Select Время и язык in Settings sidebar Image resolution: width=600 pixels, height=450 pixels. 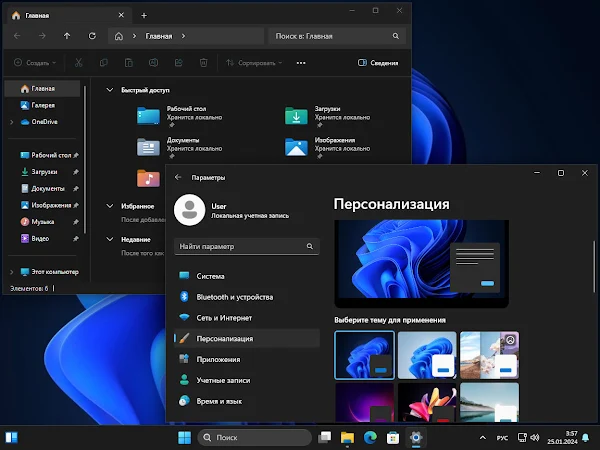(247, 401)
